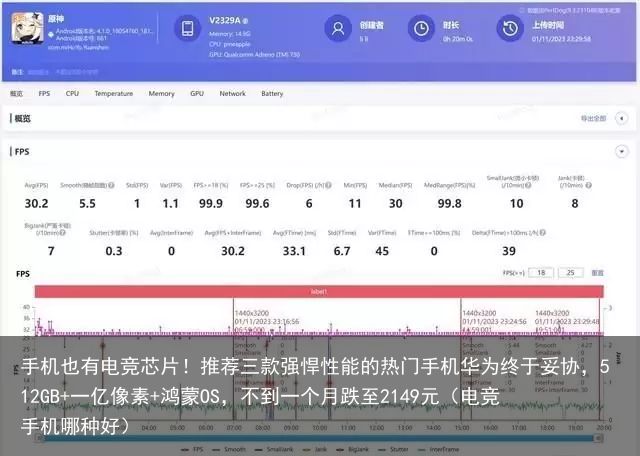Switch to the 概览 tab
Viewport: 640px width, 456px height.
click(x=16, y=93)
